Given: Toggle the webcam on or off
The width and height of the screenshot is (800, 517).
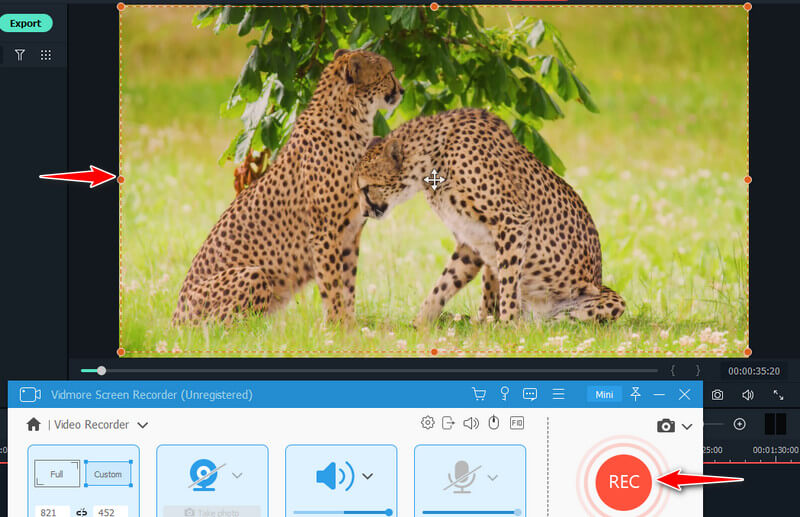Looking at the screenshot, I should click(205, 475).
